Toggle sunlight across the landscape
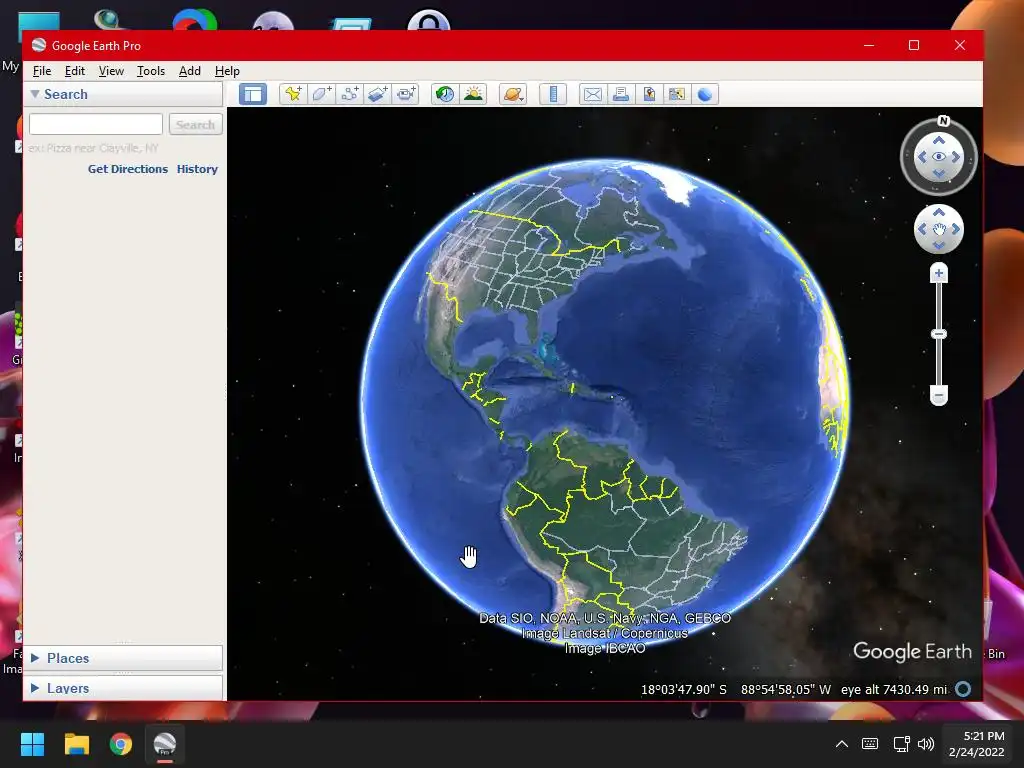 click(x=473, y=94)
